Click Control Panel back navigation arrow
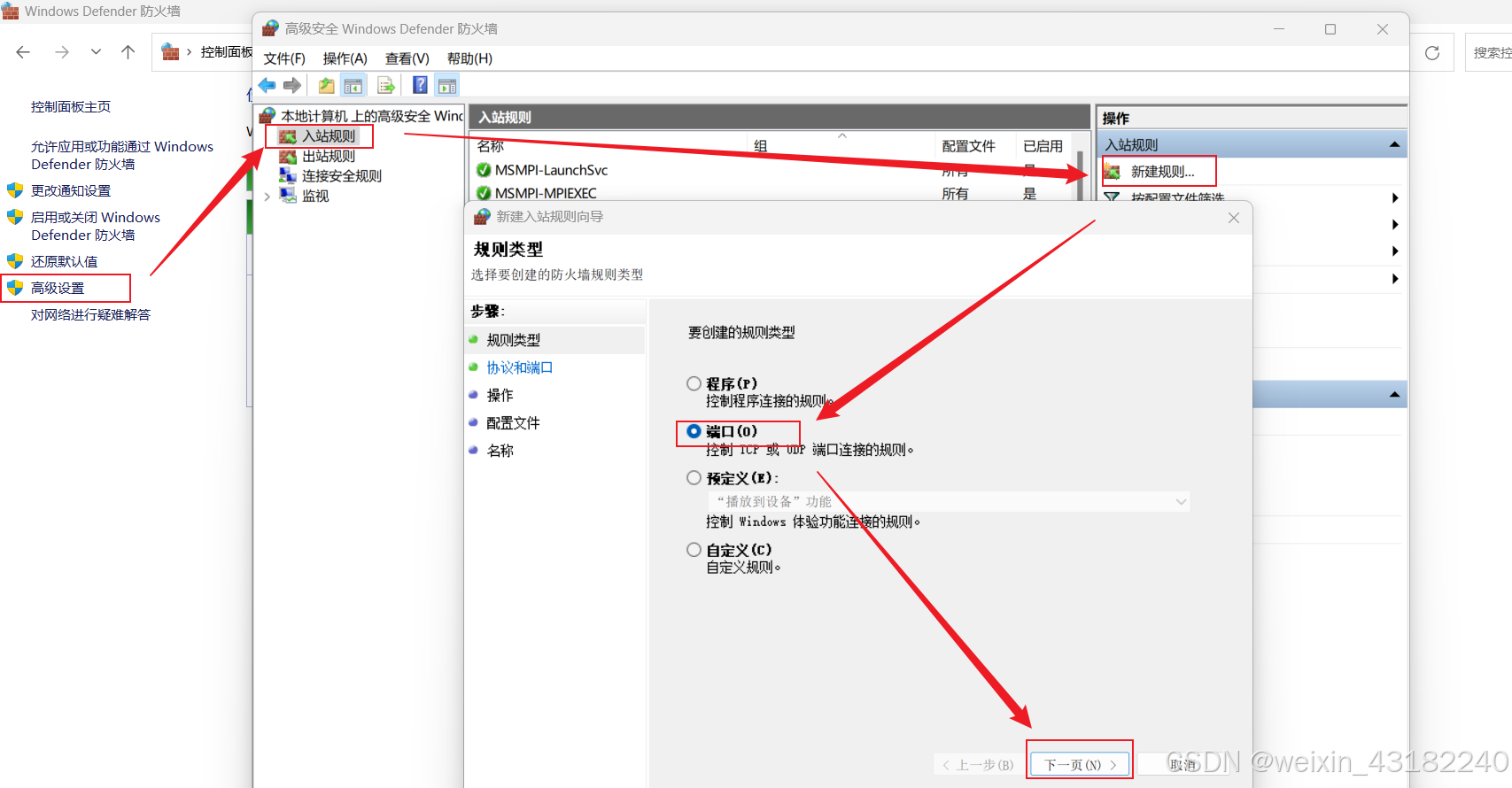This screenshot has height=788, width=1512. click(x=23, y=52)
